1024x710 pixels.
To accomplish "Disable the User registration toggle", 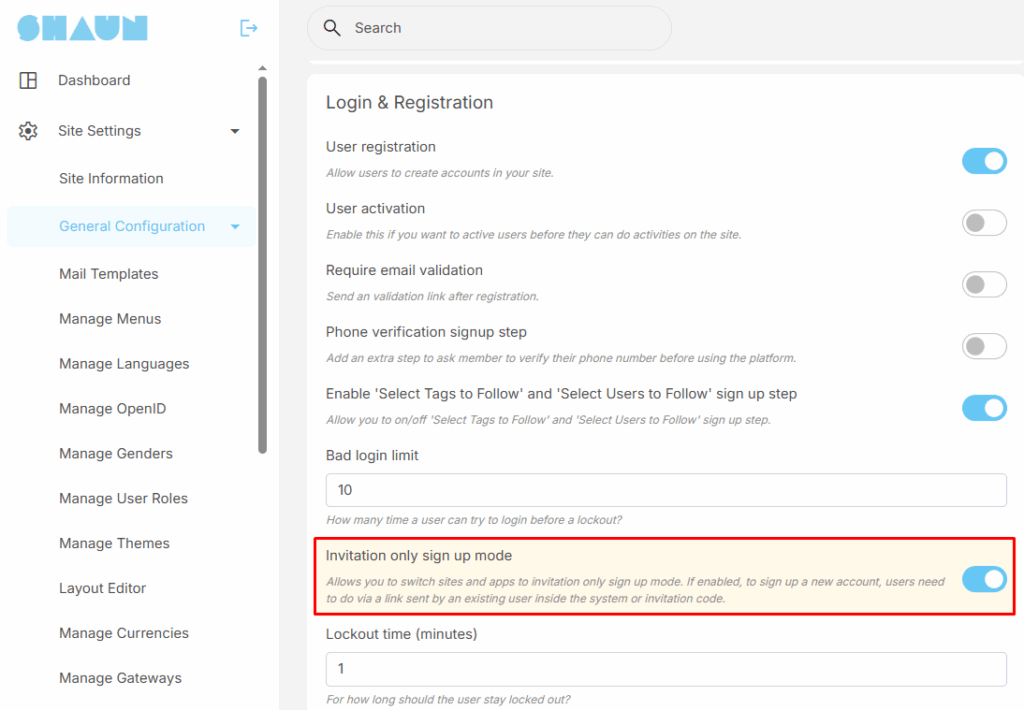I will coord(984,161).
